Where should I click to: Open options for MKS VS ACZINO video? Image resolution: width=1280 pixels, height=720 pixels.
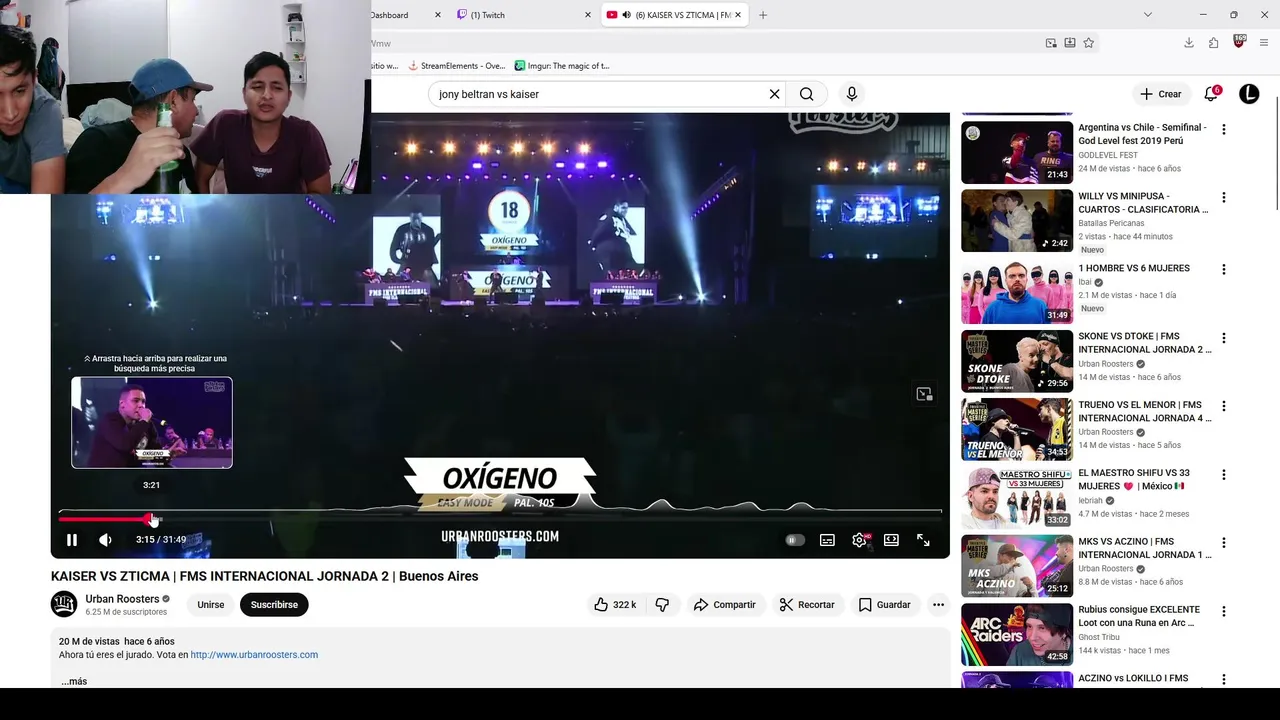click(1223, 543)
